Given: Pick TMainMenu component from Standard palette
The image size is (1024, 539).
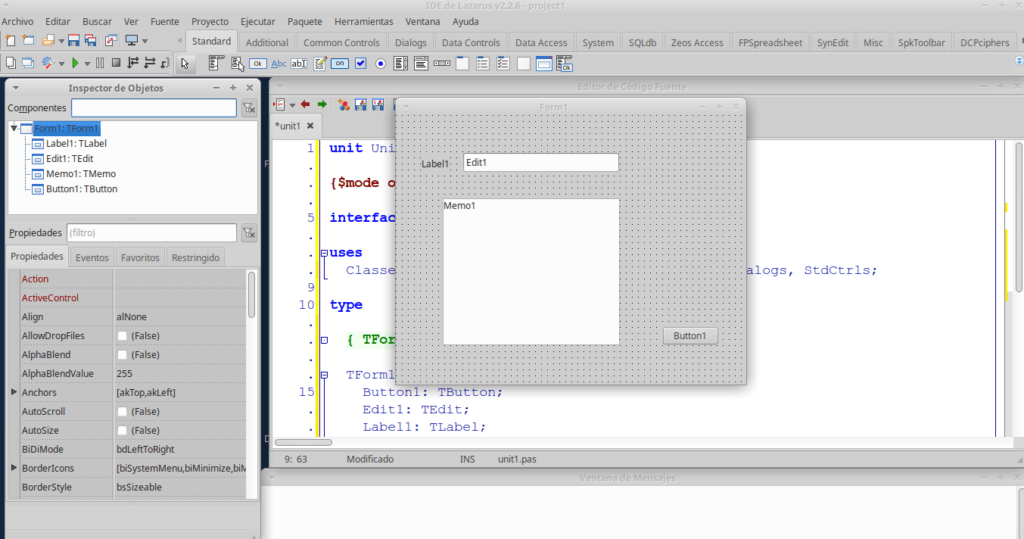Looking at the screenshot, I should pos(216,64).
